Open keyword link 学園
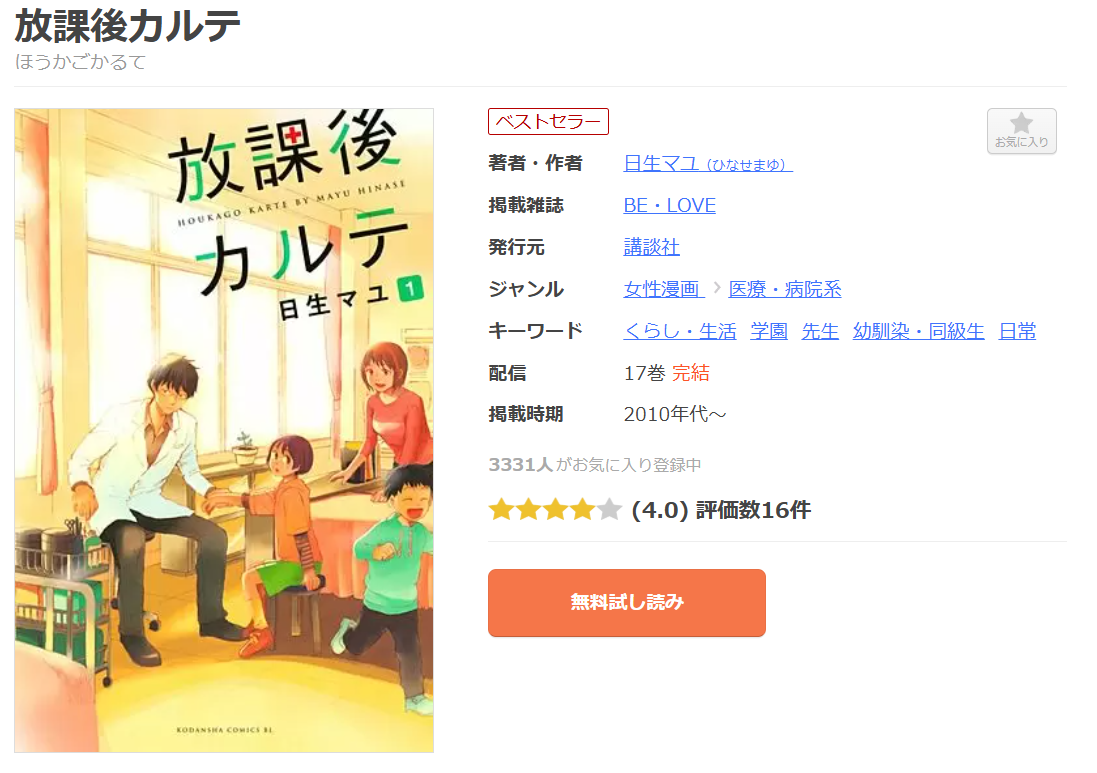 pos(768,331)
